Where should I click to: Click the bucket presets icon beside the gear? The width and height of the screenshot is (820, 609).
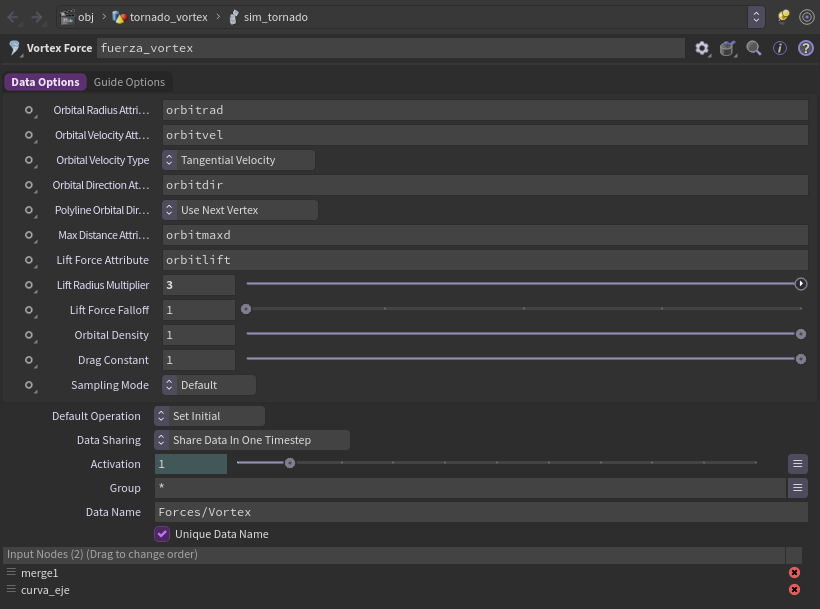(727, 48)
